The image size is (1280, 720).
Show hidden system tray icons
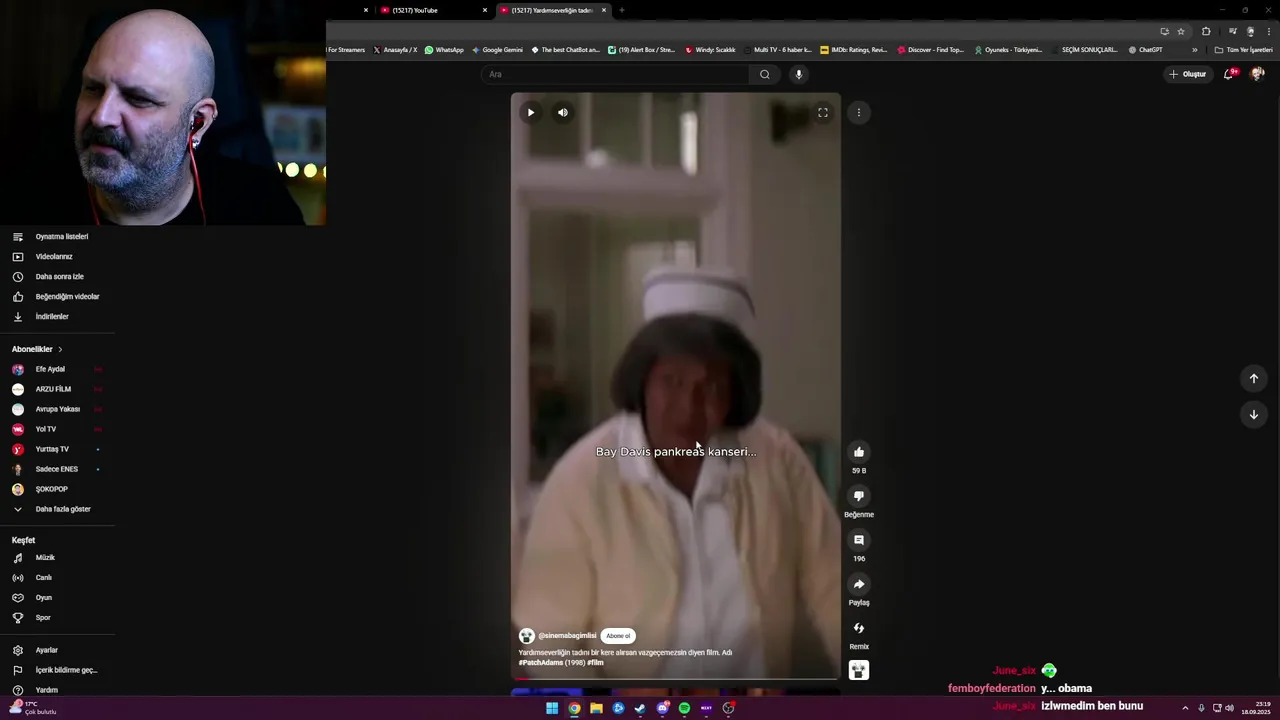pos(1185,708)
